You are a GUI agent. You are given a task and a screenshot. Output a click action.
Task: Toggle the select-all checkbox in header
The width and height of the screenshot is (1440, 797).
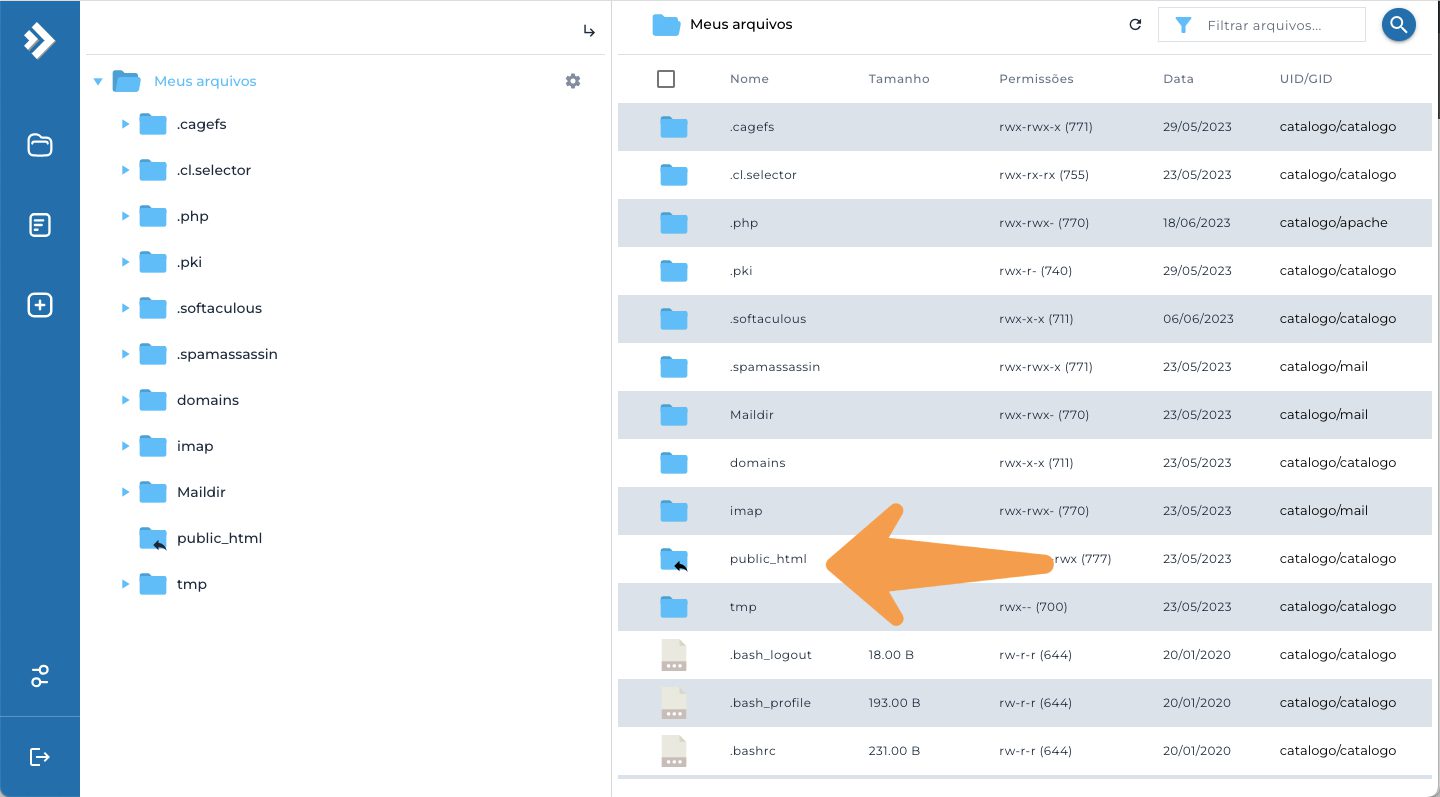666,79
